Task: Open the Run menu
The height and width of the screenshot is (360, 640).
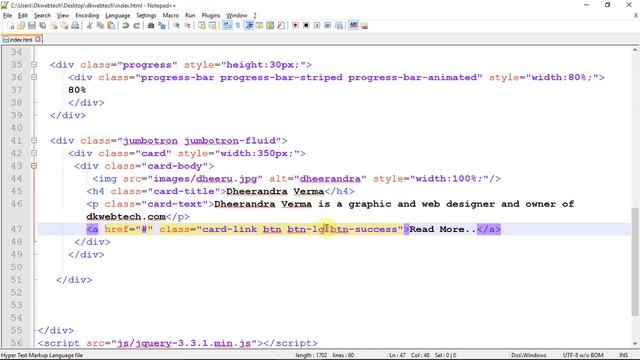Action: click(x=190, y=16)
